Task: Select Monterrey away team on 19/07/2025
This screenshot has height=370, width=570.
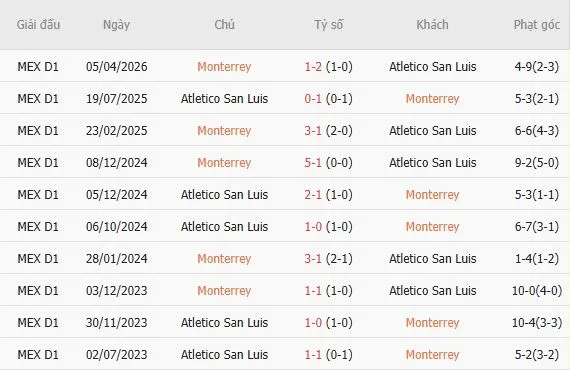Action: pos(433,99)
